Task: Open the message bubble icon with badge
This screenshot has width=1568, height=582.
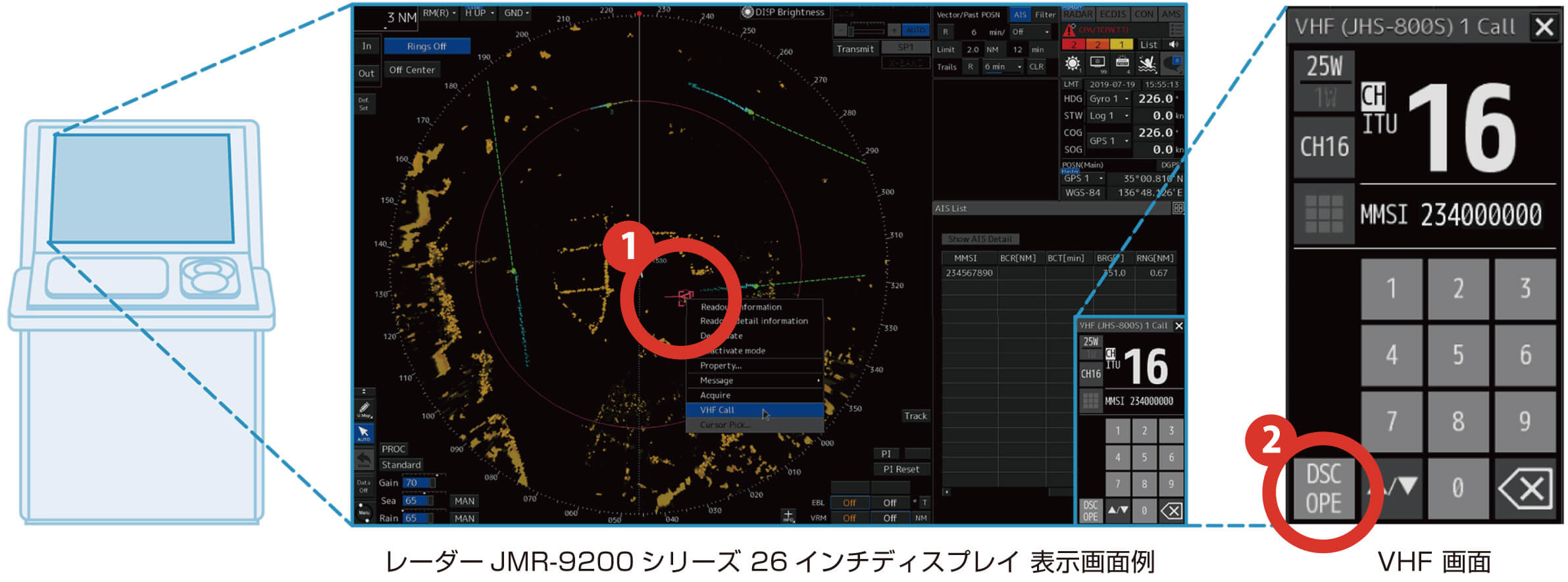Action: (1173, 64)
